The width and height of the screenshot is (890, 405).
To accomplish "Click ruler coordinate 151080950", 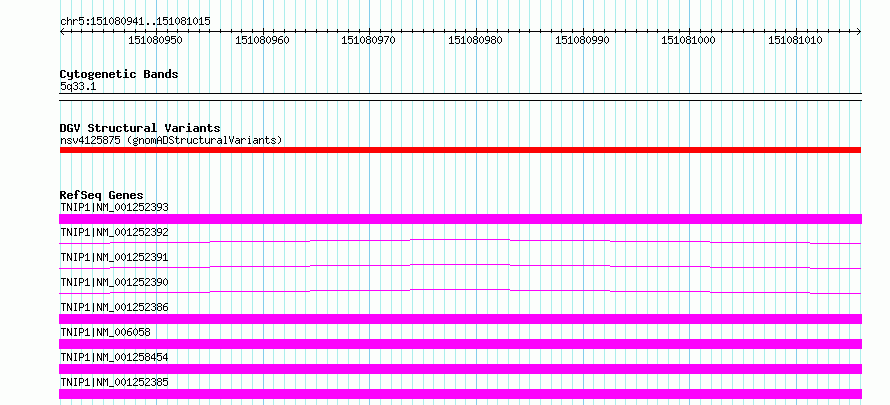I will (x=156, y=41).
